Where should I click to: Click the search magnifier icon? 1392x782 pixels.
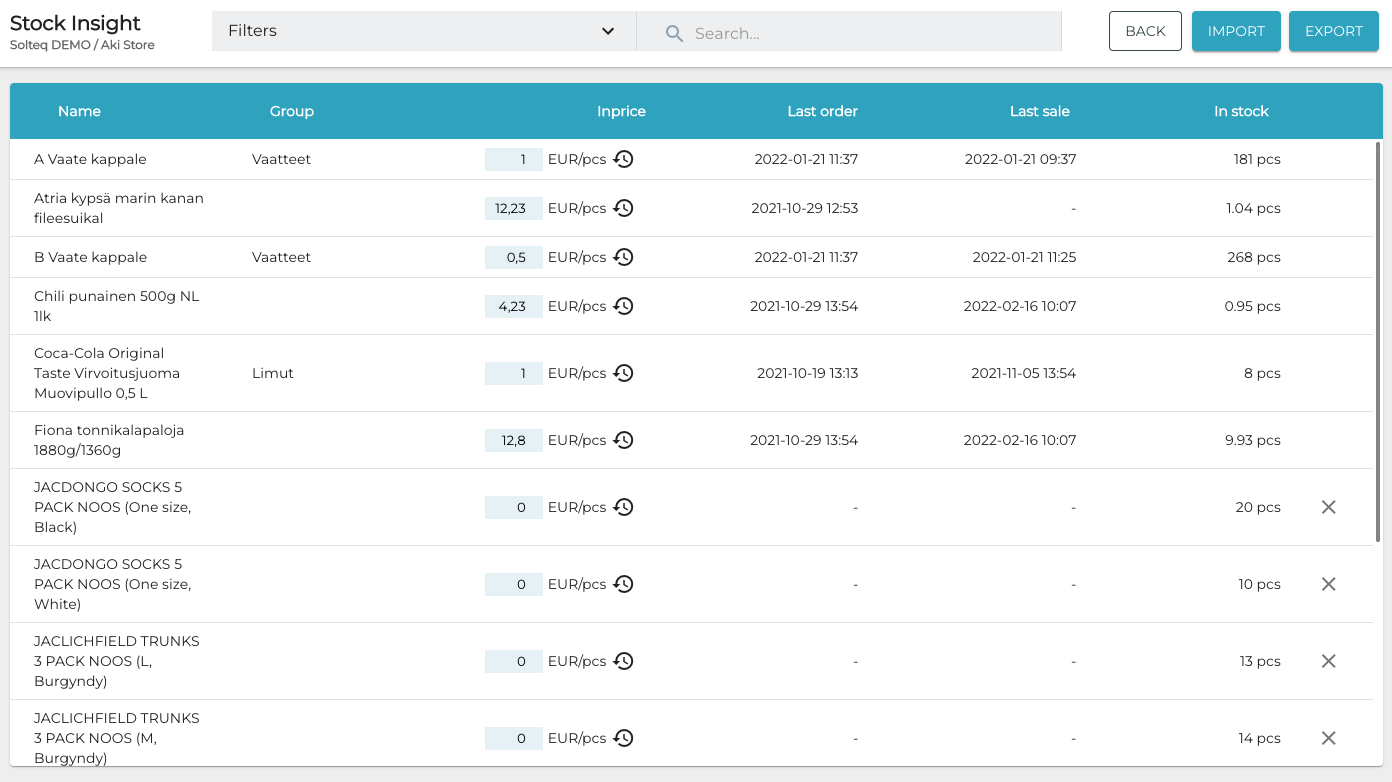675,34
